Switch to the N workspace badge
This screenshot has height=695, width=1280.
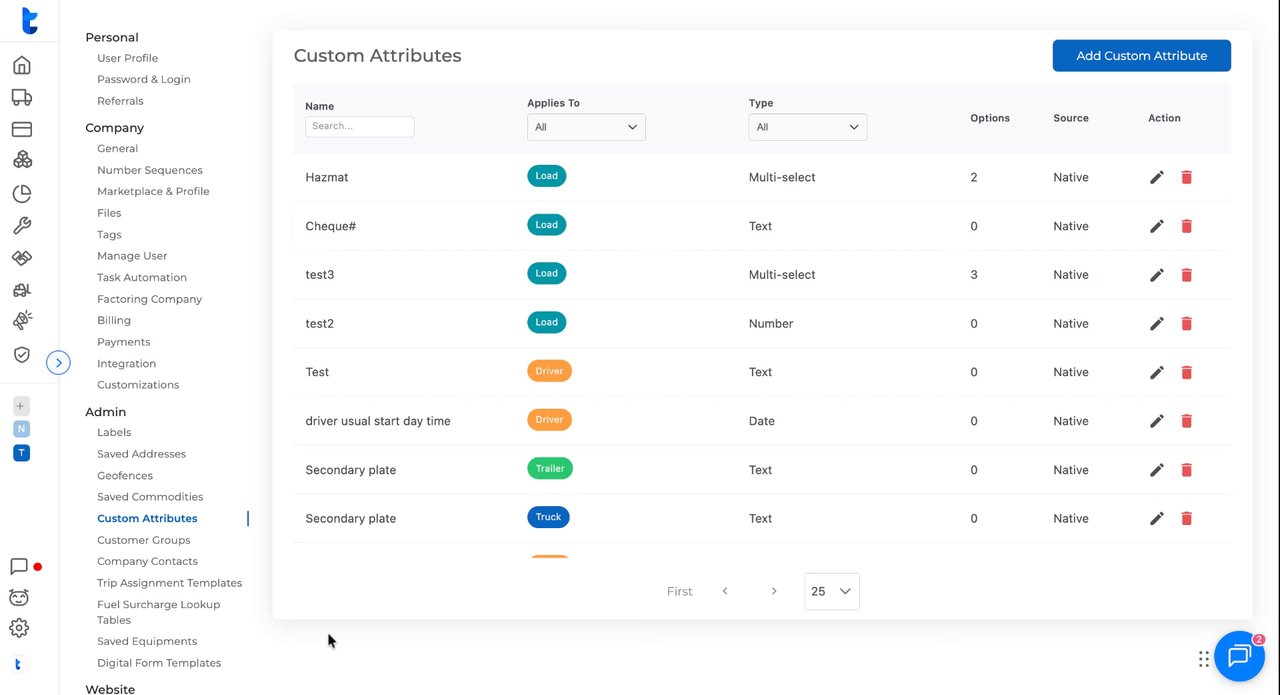coord(21,429)
